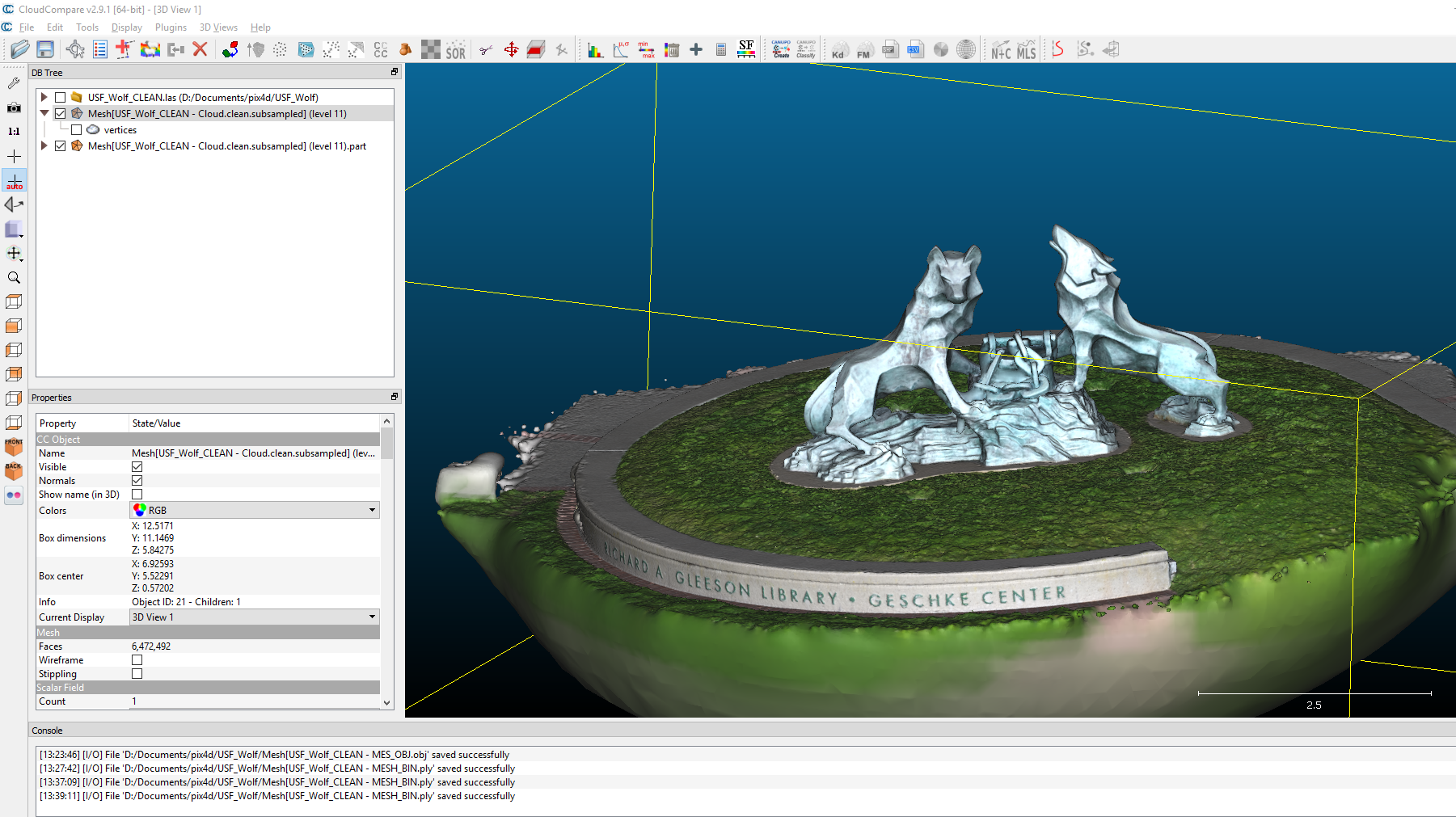Viewport: 1456px width, 817px height.
Task: Click the last console line at 13:39:11
Action: [x=277, y=795]
